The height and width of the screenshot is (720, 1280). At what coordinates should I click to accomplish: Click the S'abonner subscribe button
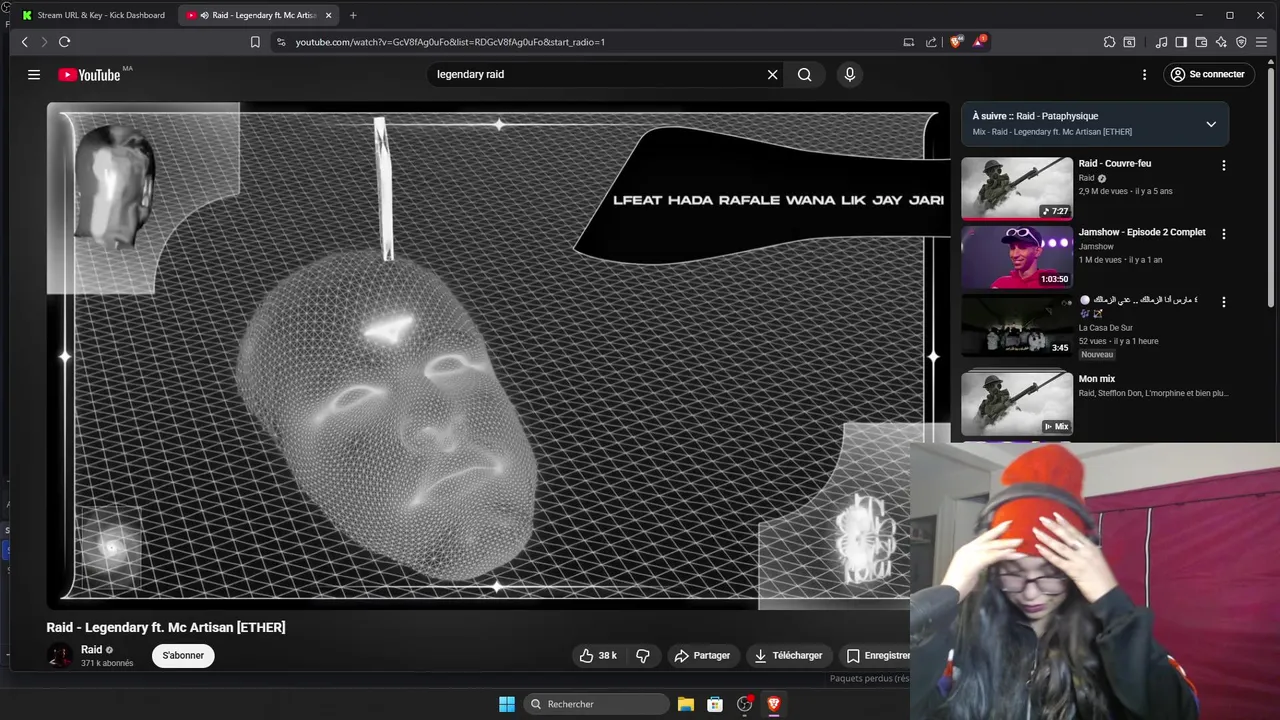pyautogui.click(x=183, y=656)
